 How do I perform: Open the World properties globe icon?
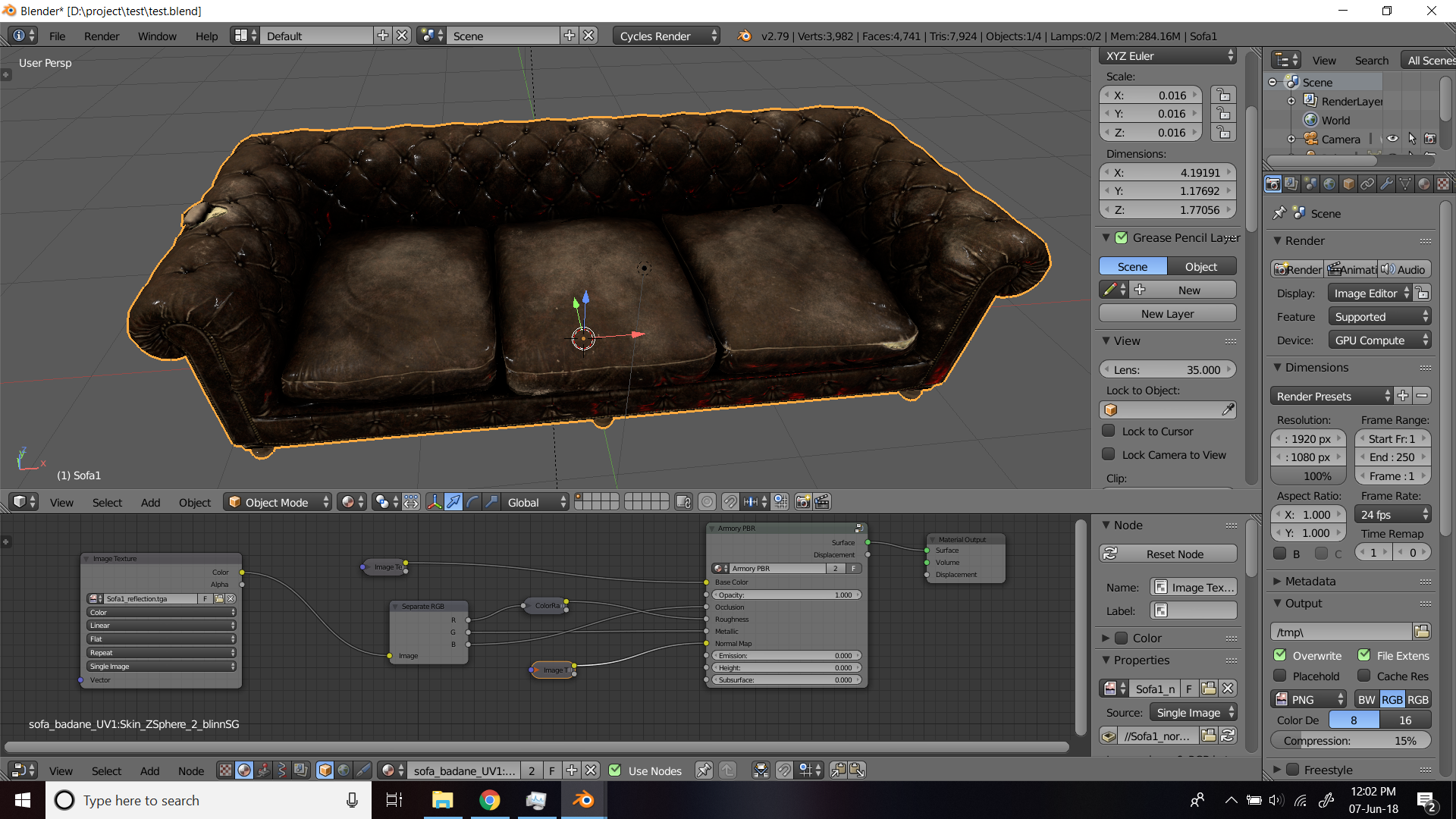[1329, 184]
